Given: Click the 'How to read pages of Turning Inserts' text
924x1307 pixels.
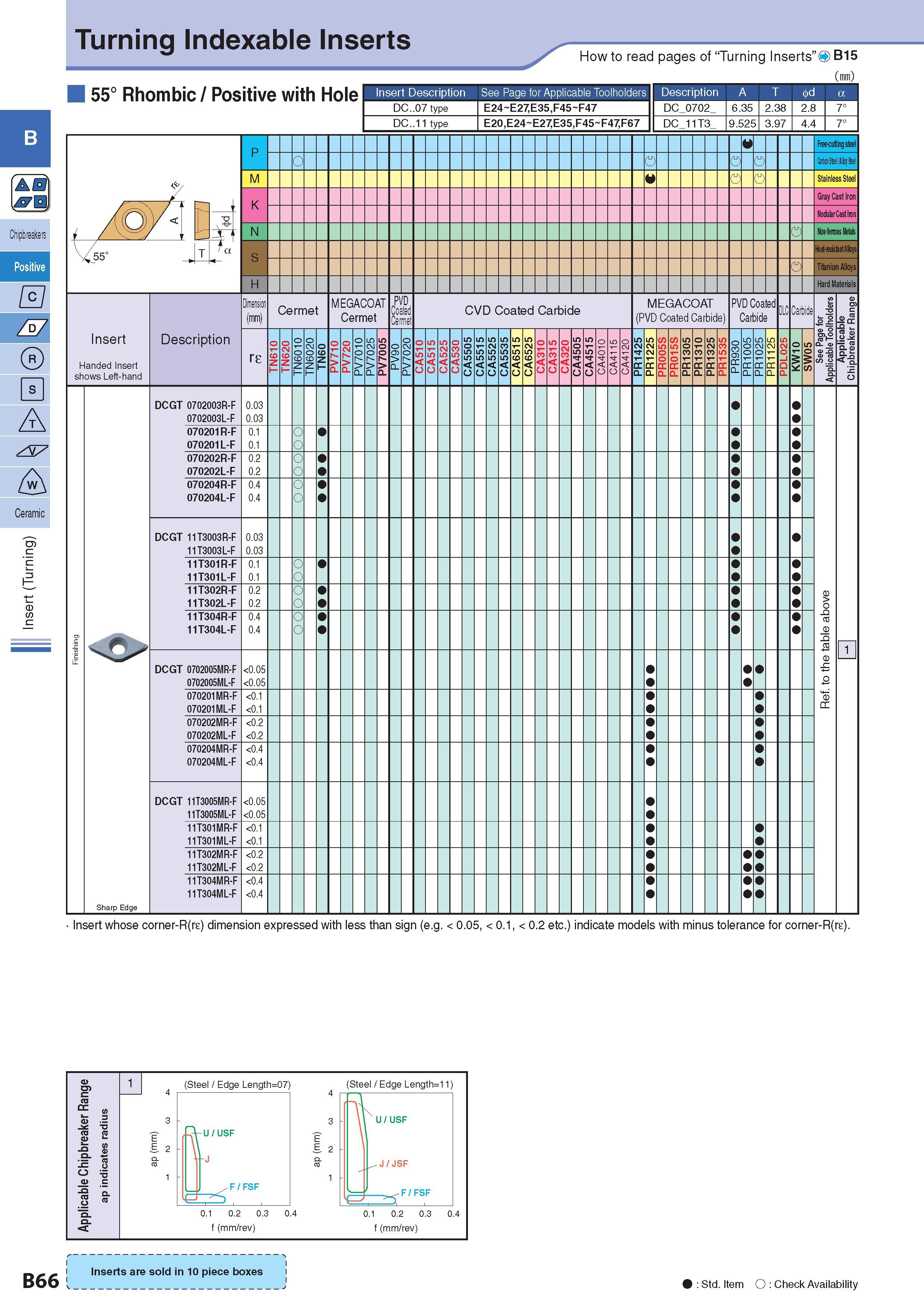Looking at the screenshot, I should click(697, 56).
